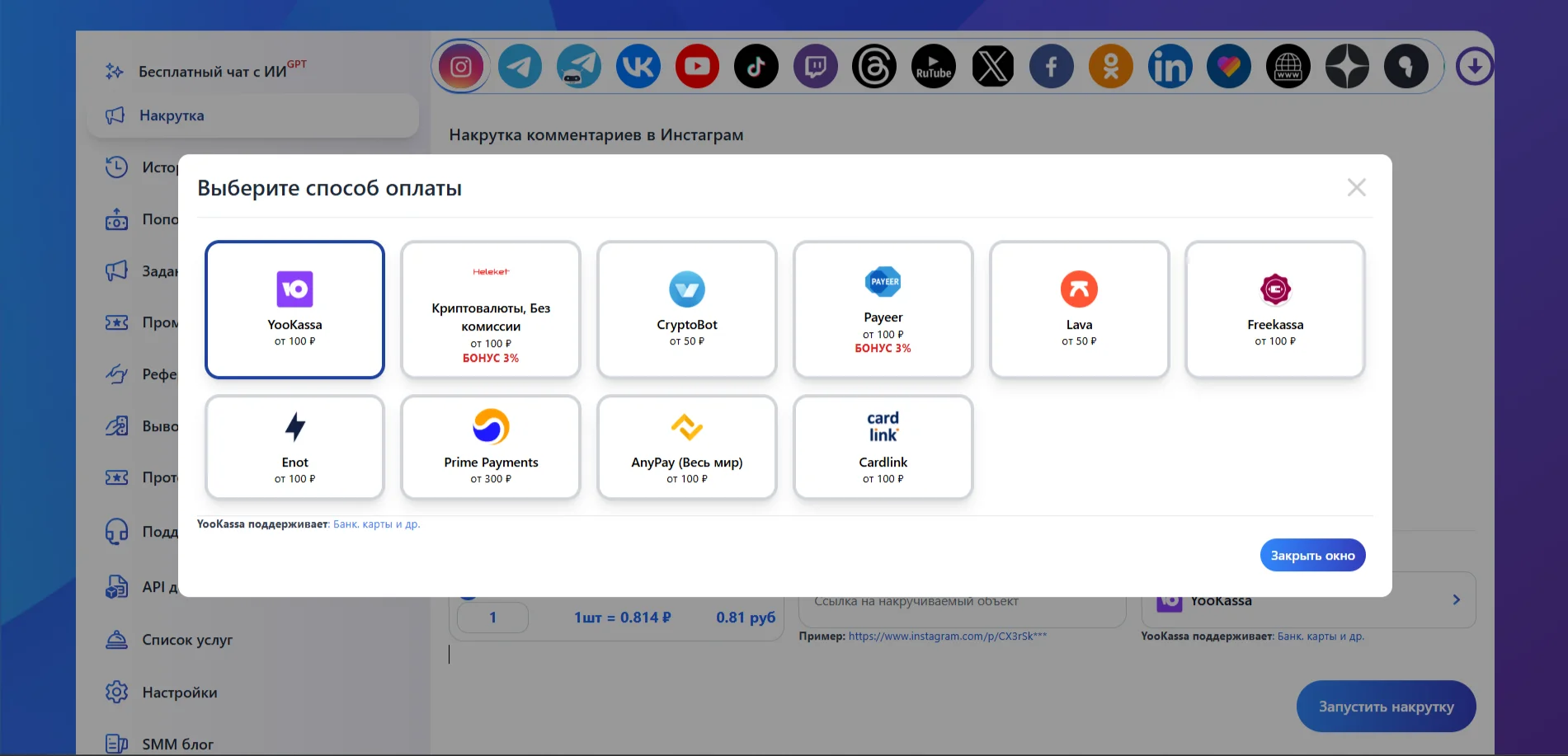1568x756 pixels.
Task: Click the top-up wallet sidebar icon
Action: pos(116,219)
